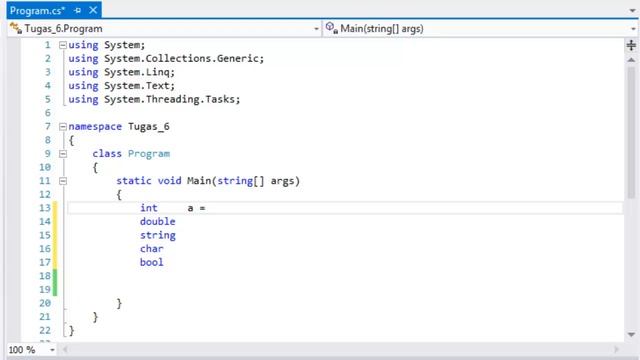Click 'Tugas_6' namespace name on line 7
The width and height of the screenshot is (640, 360).
click(x=149, y=127)
